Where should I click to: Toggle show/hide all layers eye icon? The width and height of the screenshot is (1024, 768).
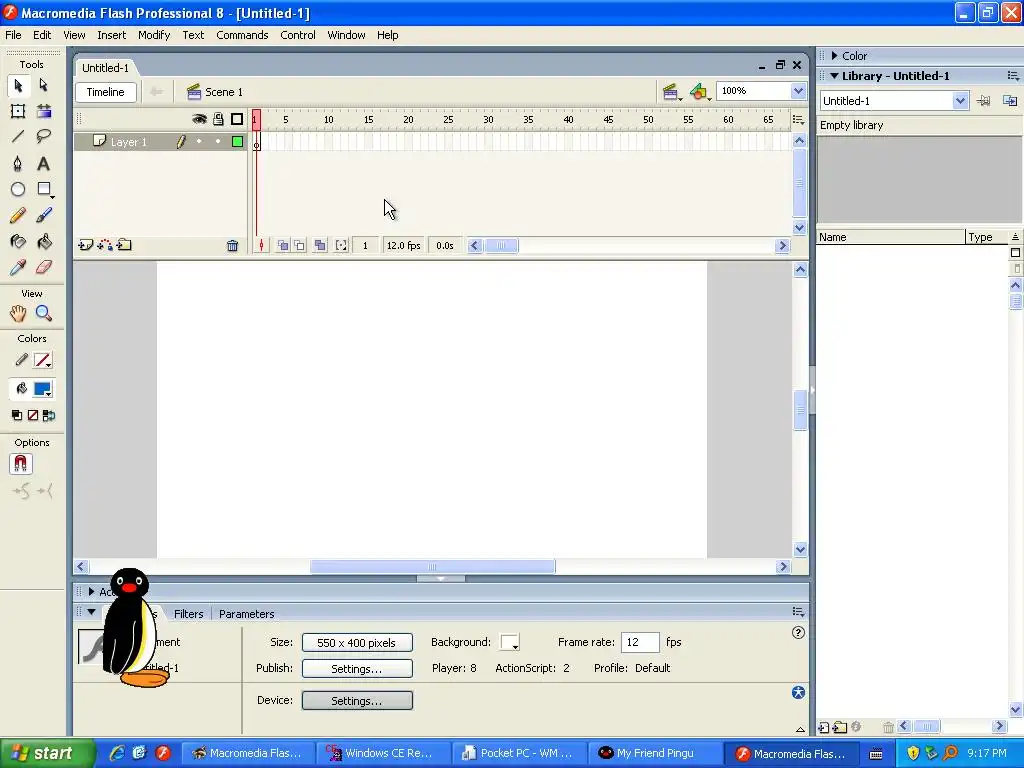pyautogui.click(x=199, y=119)
